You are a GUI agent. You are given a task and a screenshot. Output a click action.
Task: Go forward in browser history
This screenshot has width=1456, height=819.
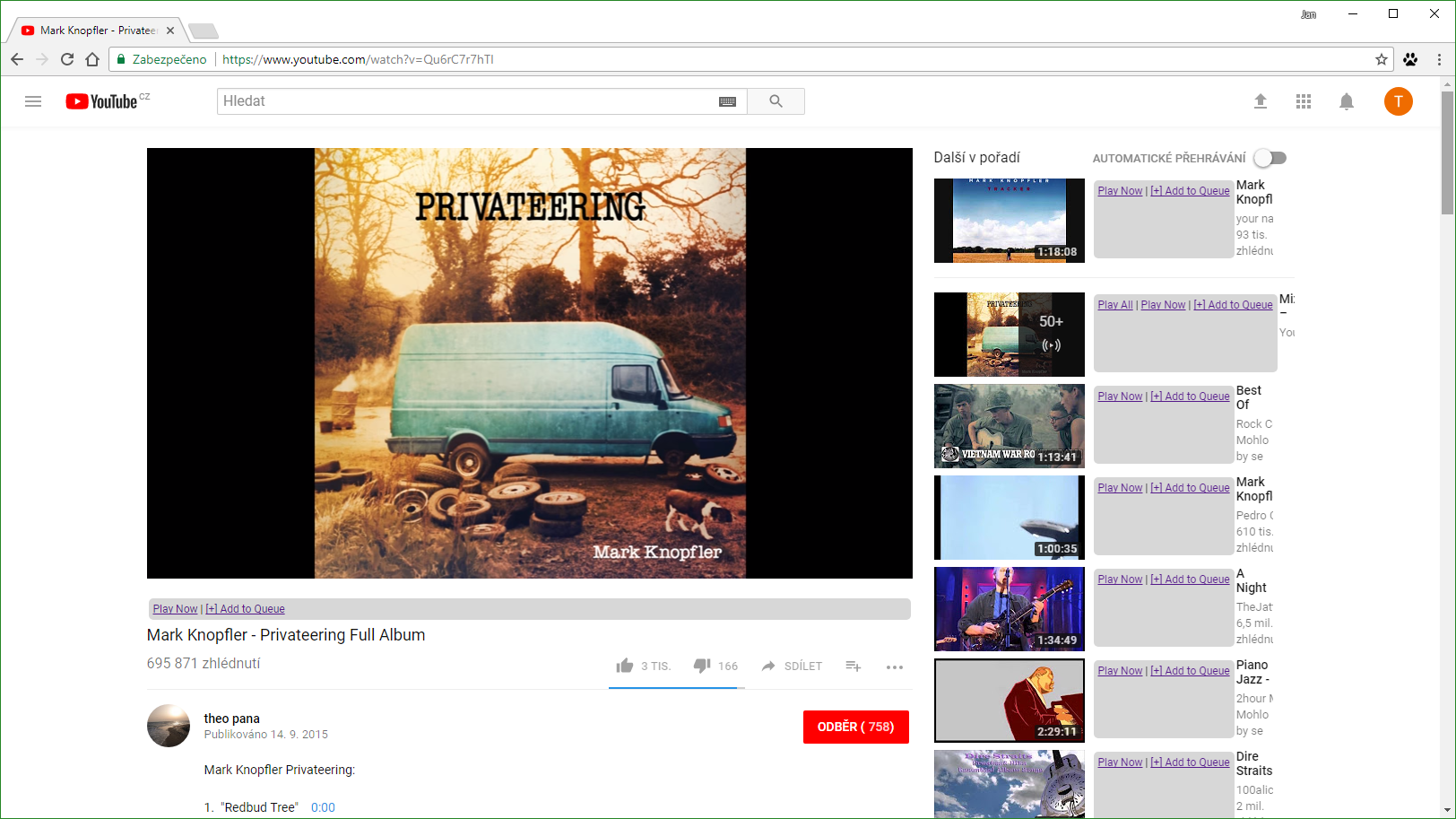click(42, 59)
